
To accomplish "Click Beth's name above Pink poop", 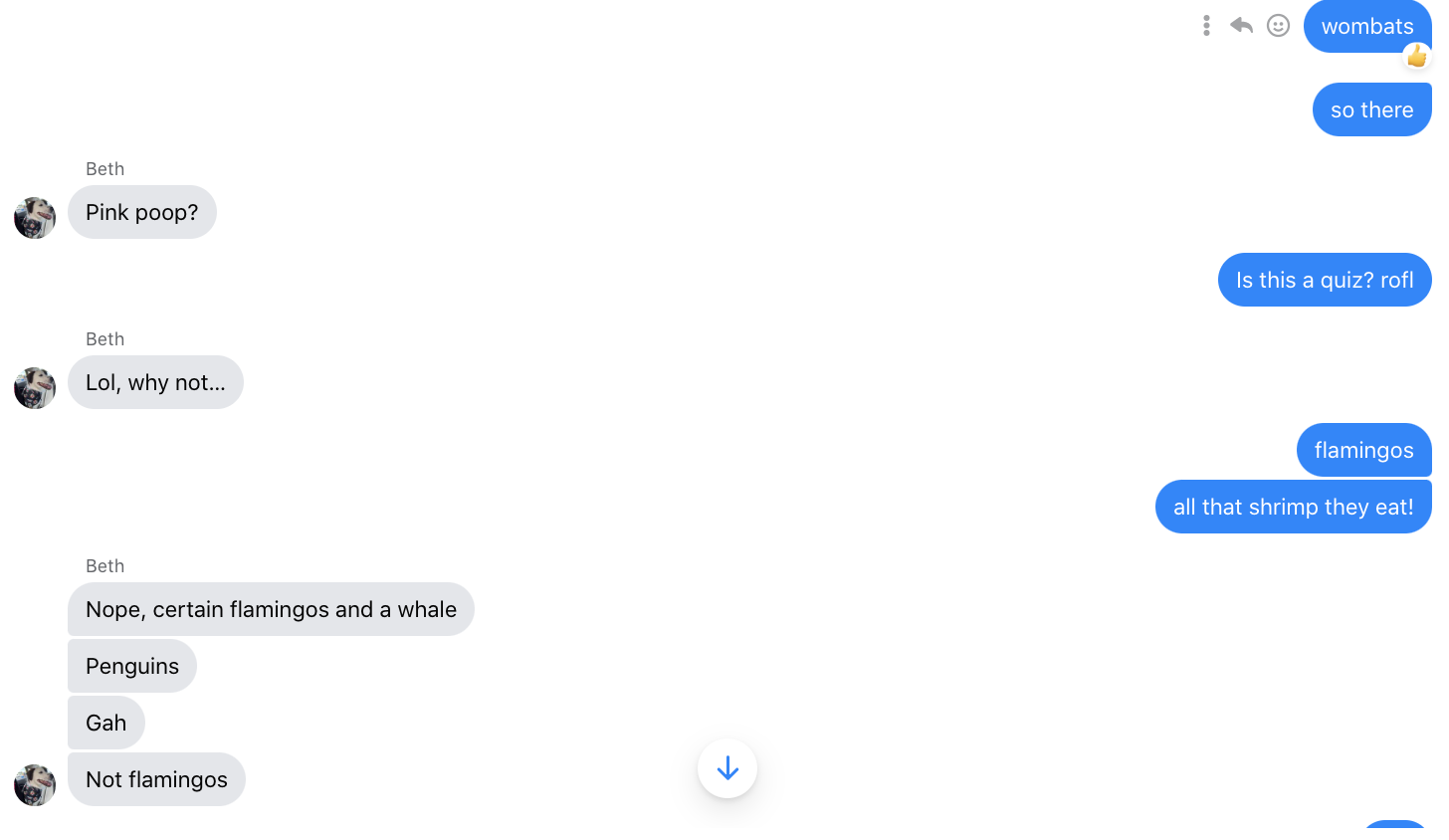I will pos(104,169).
